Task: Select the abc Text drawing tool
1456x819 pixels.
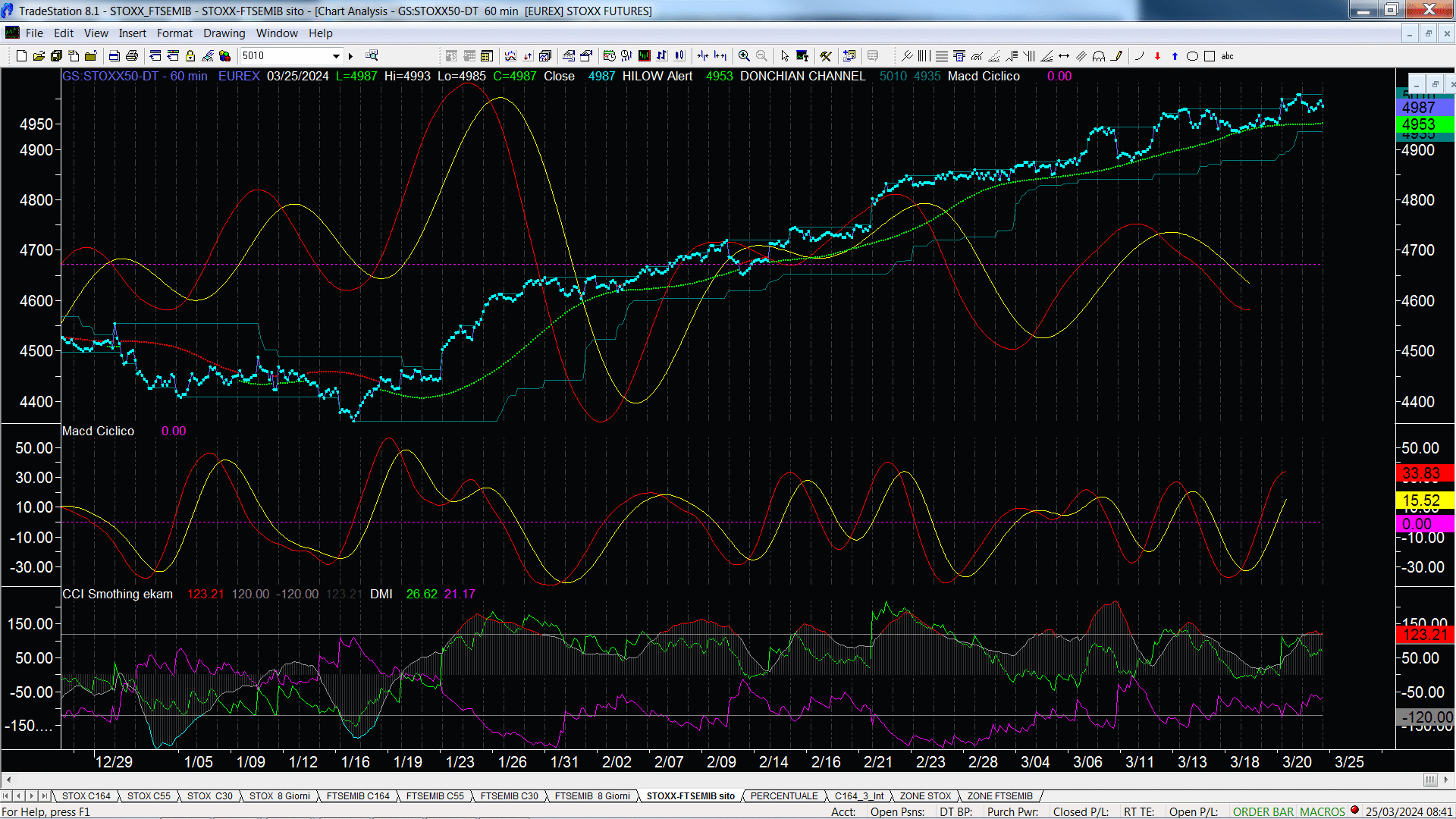Action: coord(1228,56)
